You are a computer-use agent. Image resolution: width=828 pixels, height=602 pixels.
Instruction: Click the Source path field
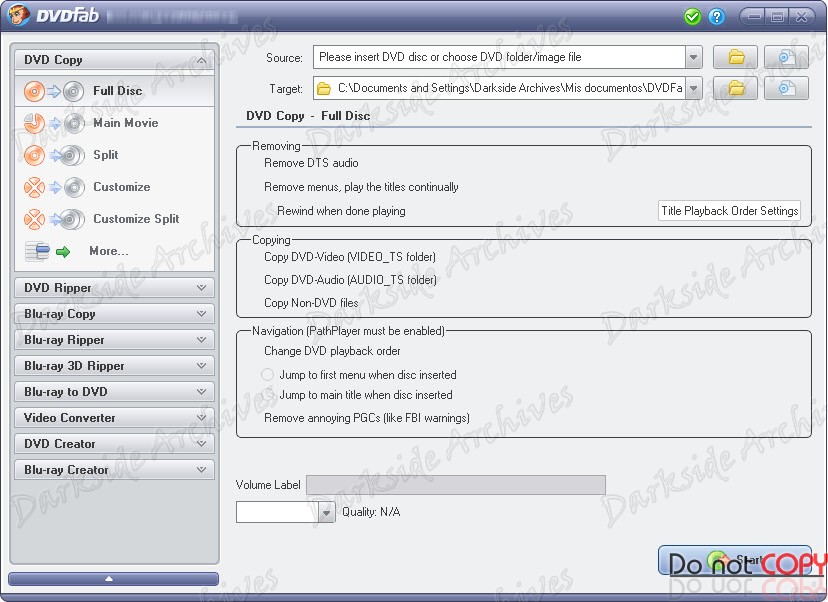[499, 57]
